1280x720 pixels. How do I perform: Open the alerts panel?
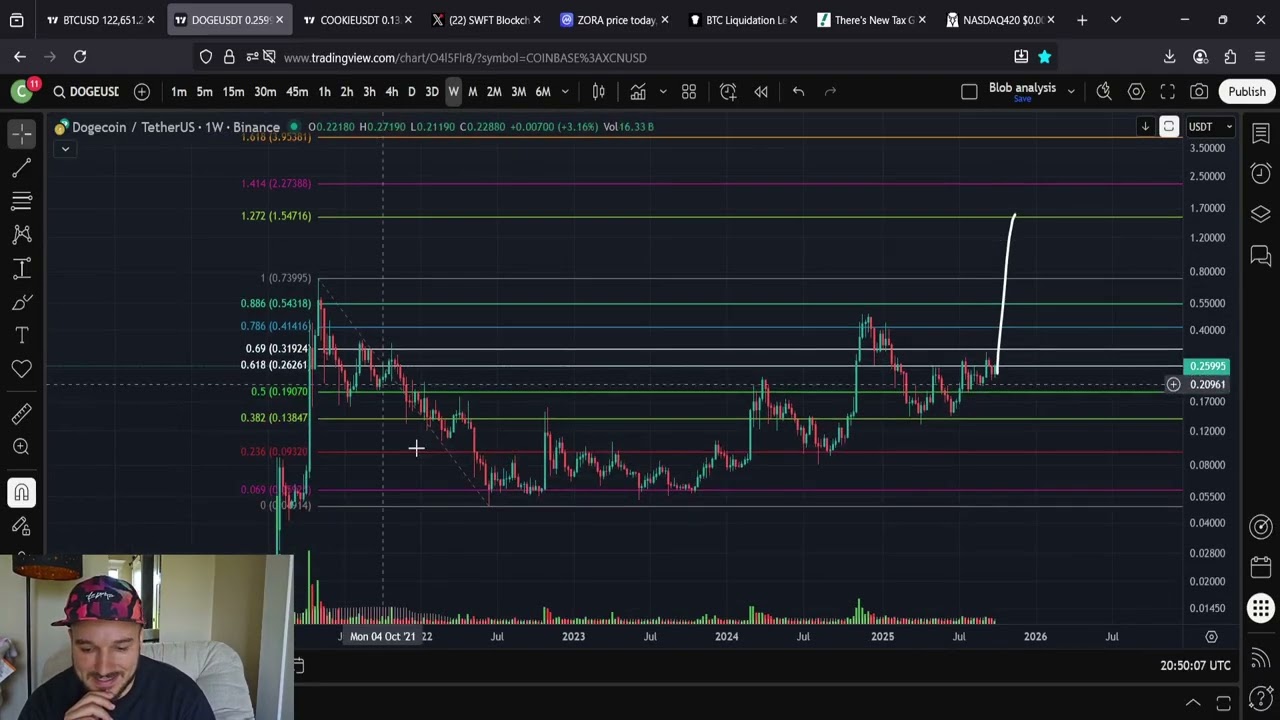click(x=1260, y=174)
